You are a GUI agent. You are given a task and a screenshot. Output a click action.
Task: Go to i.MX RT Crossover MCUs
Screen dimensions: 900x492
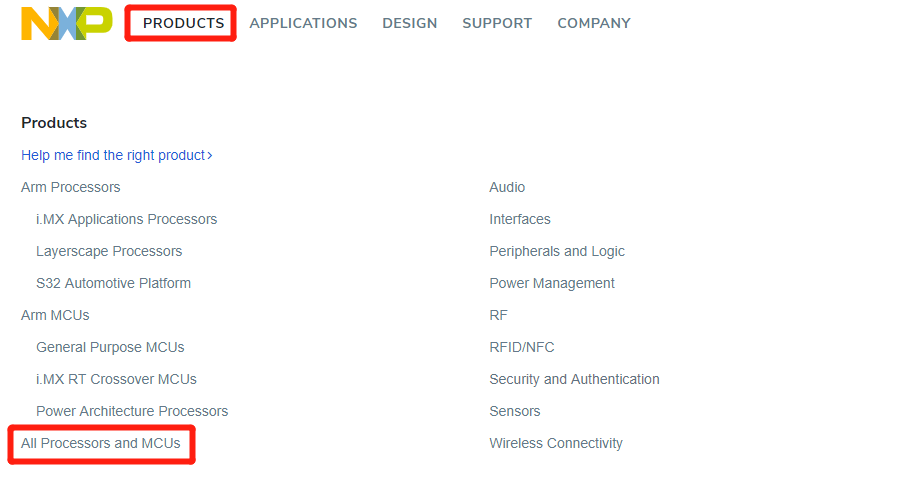[x=116, y=379]
